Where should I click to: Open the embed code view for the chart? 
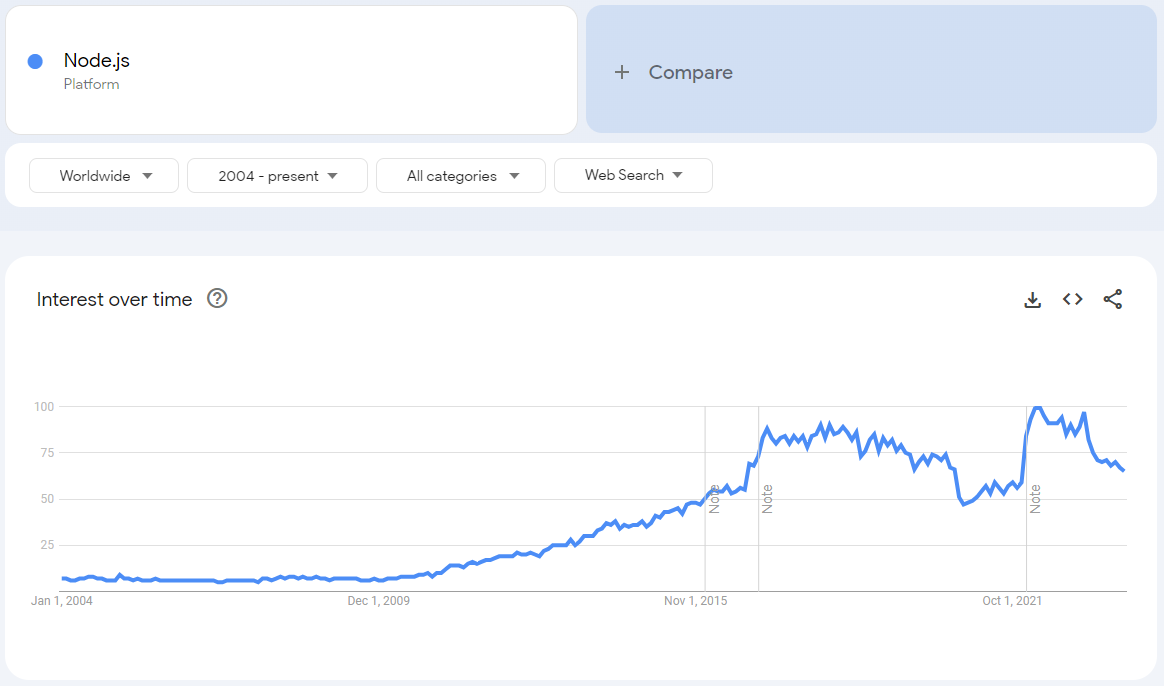[x=1072, y=298]
